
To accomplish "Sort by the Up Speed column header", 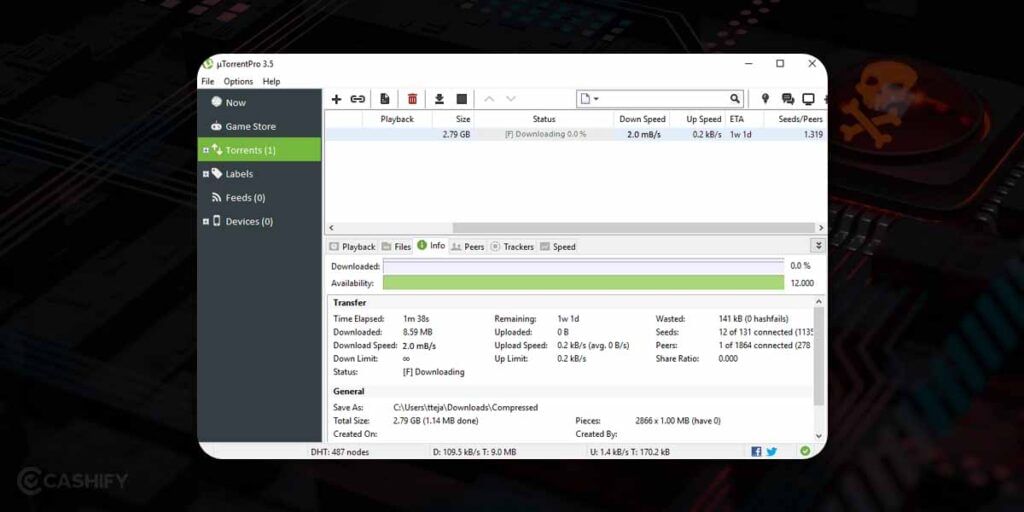I will coord(698,119).
